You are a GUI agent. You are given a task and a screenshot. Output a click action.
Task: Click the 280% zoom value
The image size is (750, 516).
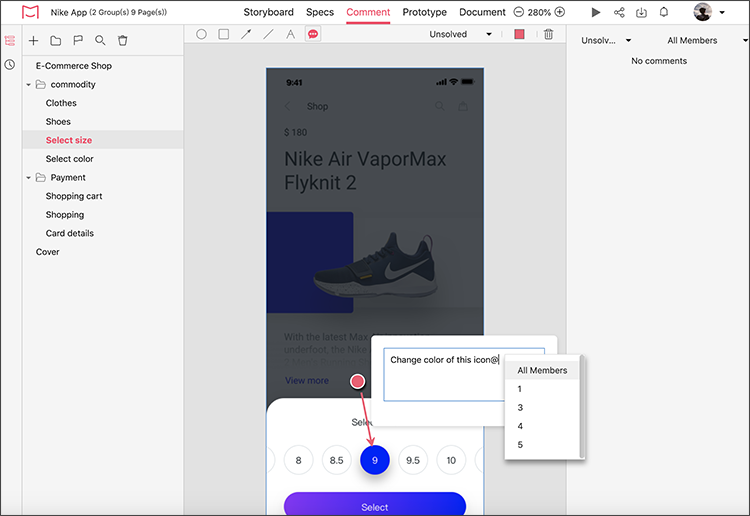539,12
